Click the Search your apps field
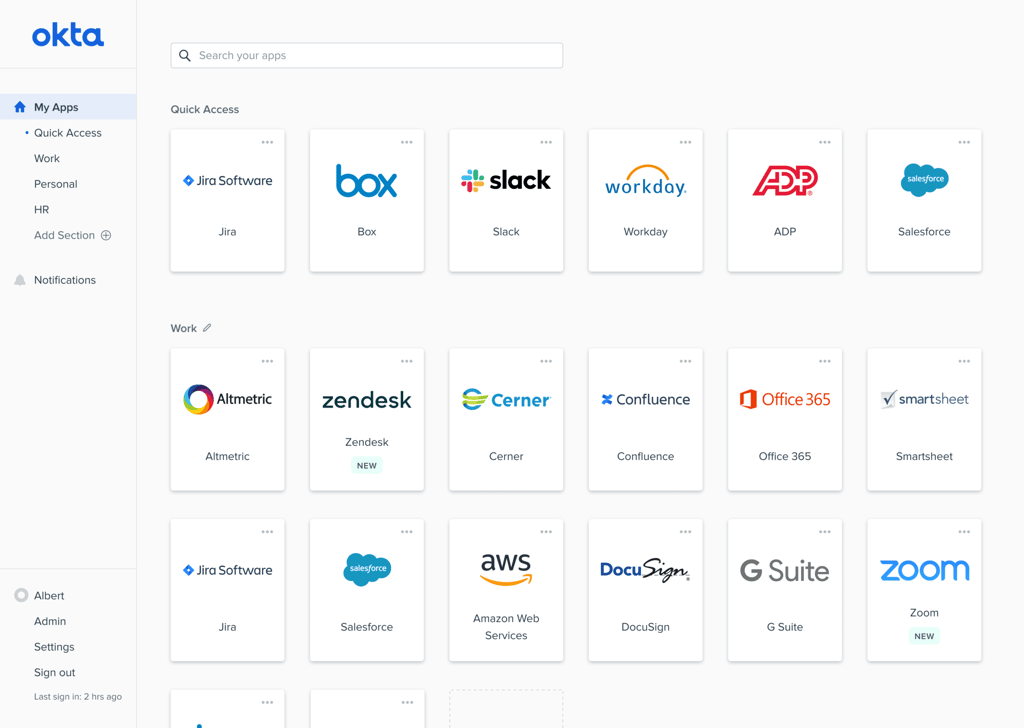This screenshot has width=1024, height=728. [366, 55]
